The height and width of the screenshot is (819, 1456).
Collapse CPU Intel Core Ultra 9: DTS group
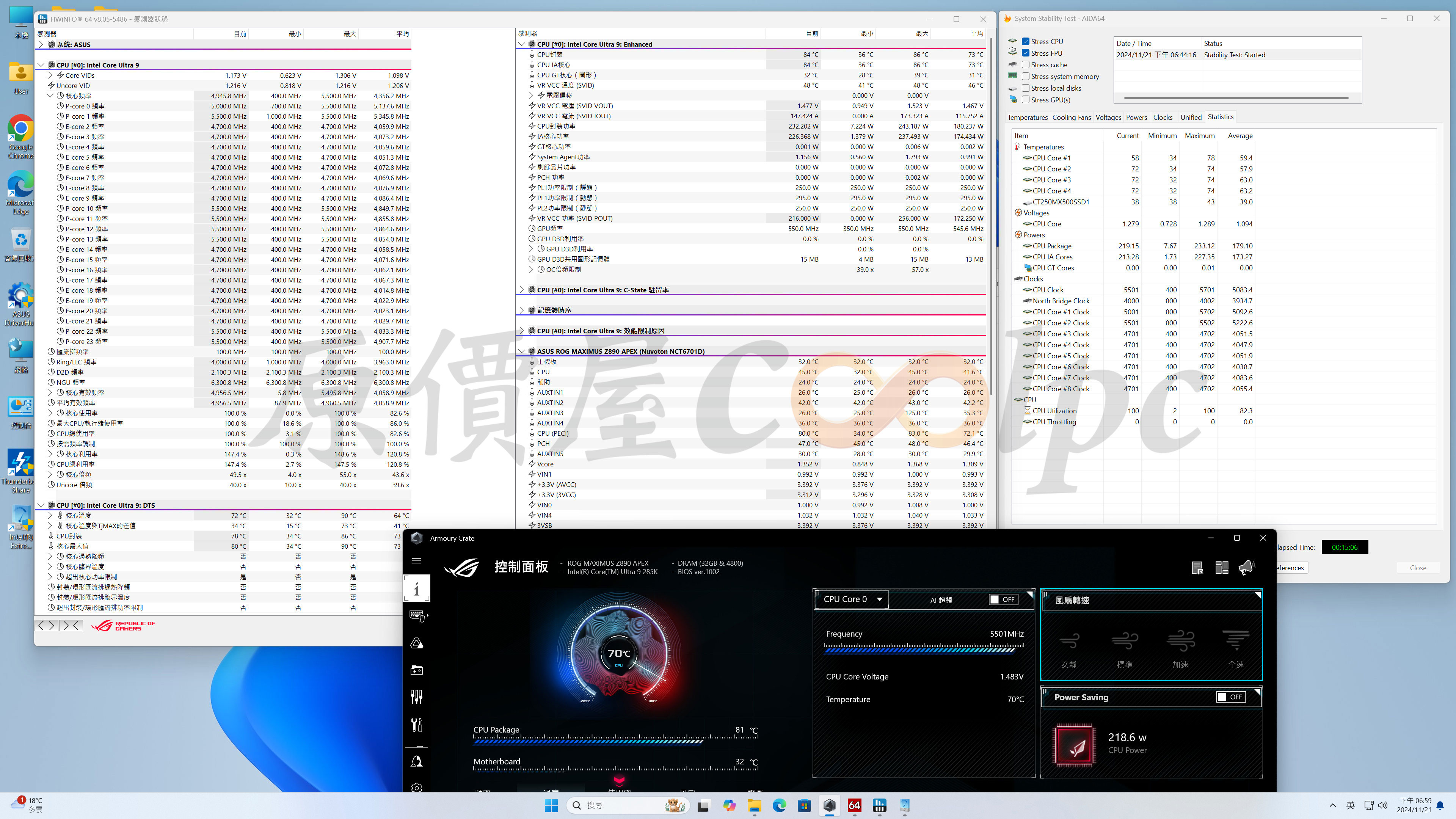click(x=41, y=505)
